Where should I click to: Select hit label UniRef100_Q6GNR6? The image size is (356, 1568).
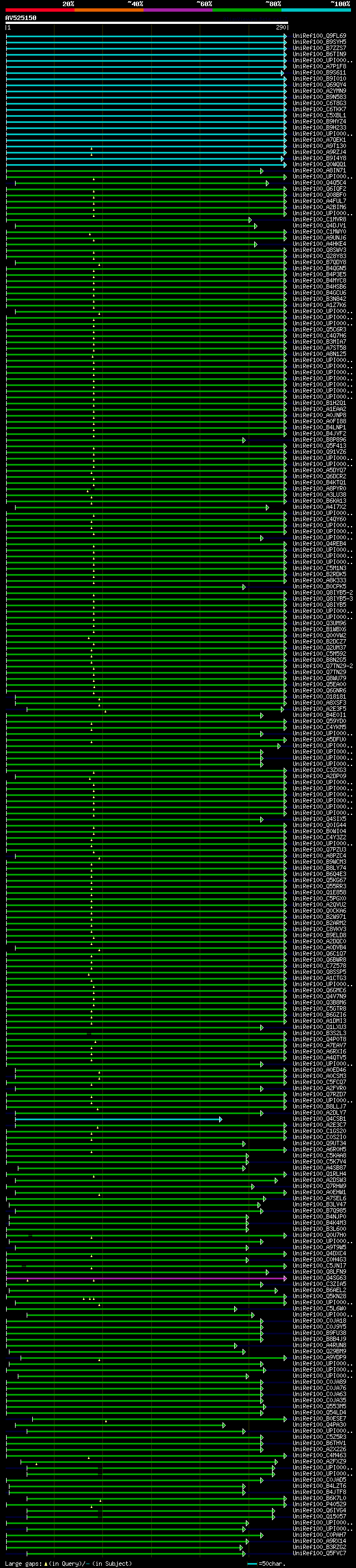point(319,690)
